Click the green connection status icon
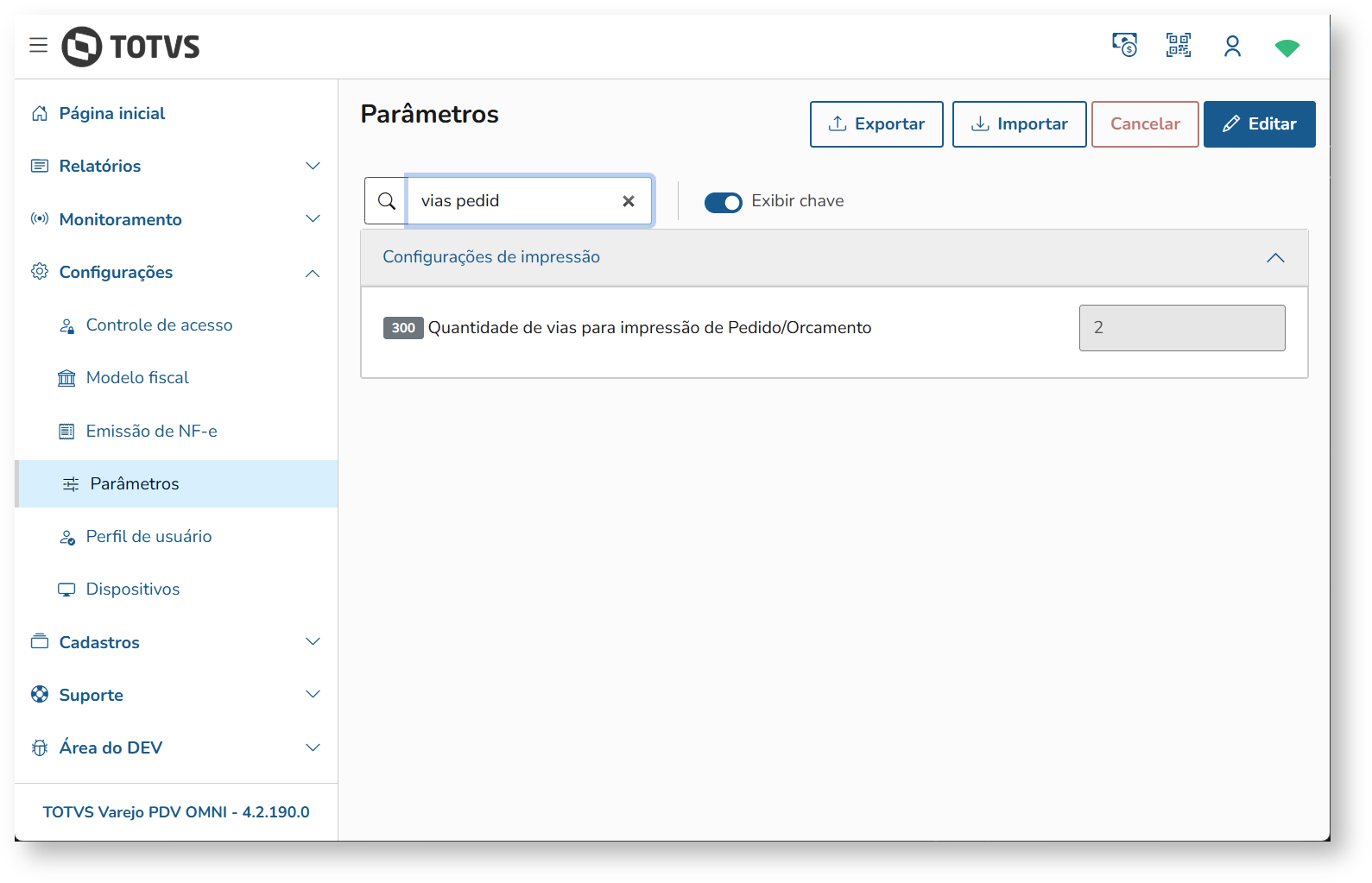1372x883 pixels. (1287, 48)
